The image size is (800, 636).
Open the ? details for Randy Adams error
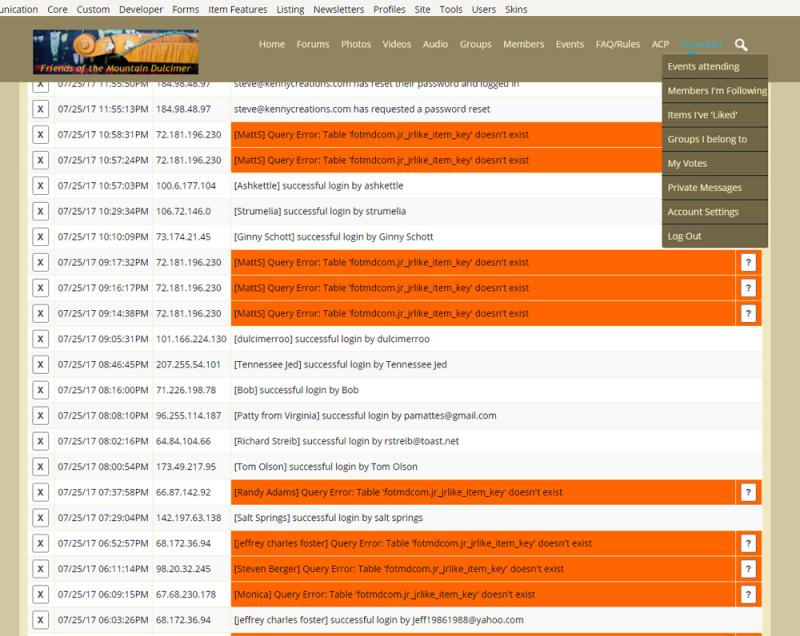point(747,492)
